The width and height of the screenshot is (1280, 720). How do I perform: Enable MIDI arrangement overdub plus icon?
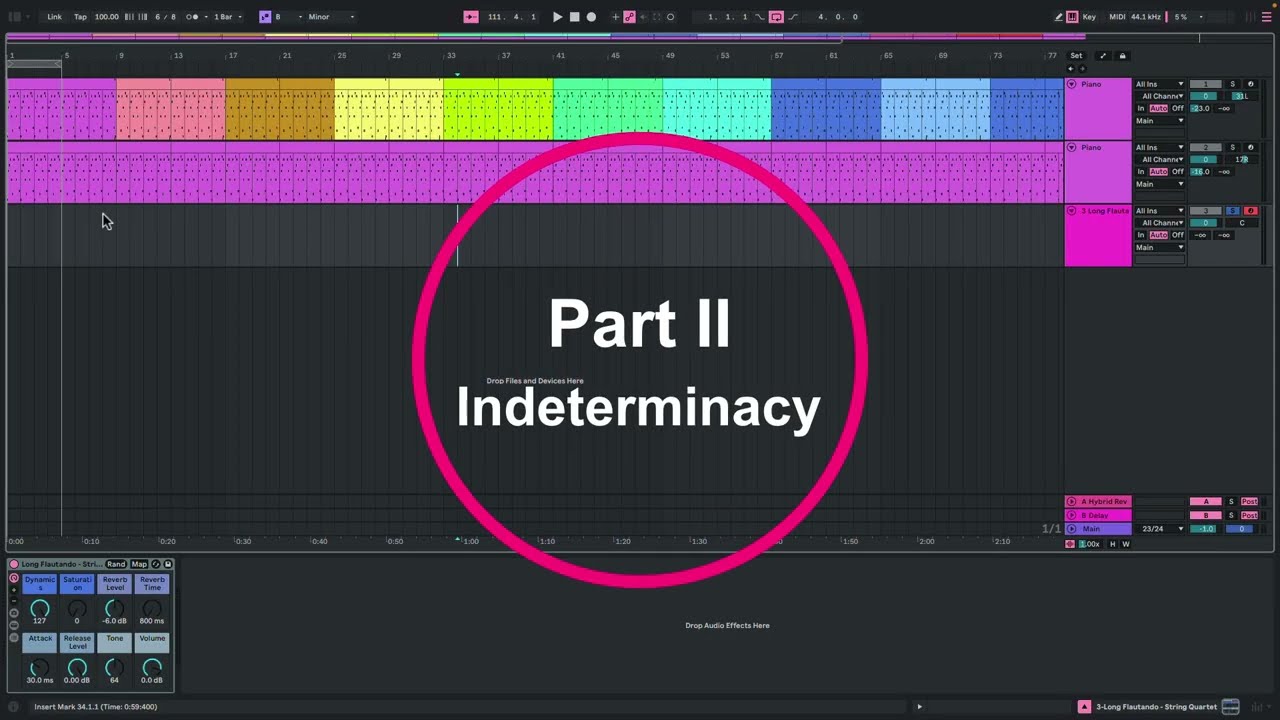(615, 17)
